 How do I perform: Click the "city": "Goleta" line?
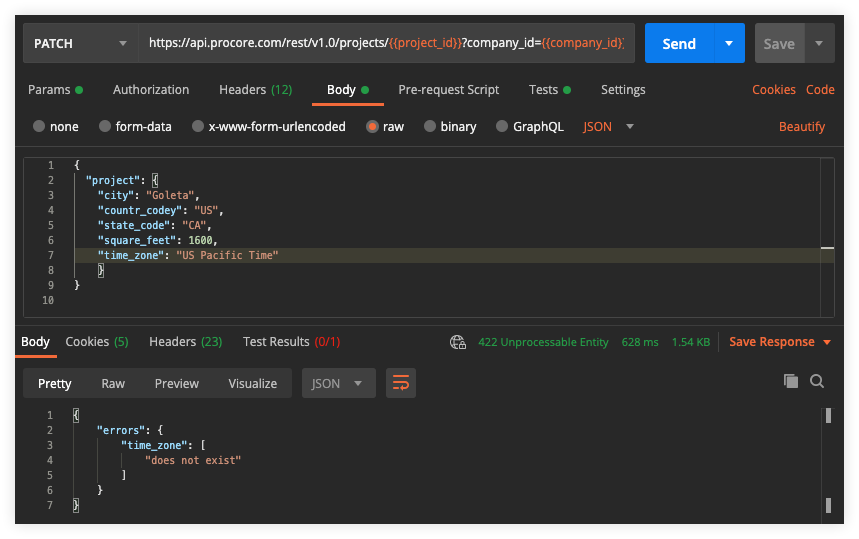click(148, 196)
